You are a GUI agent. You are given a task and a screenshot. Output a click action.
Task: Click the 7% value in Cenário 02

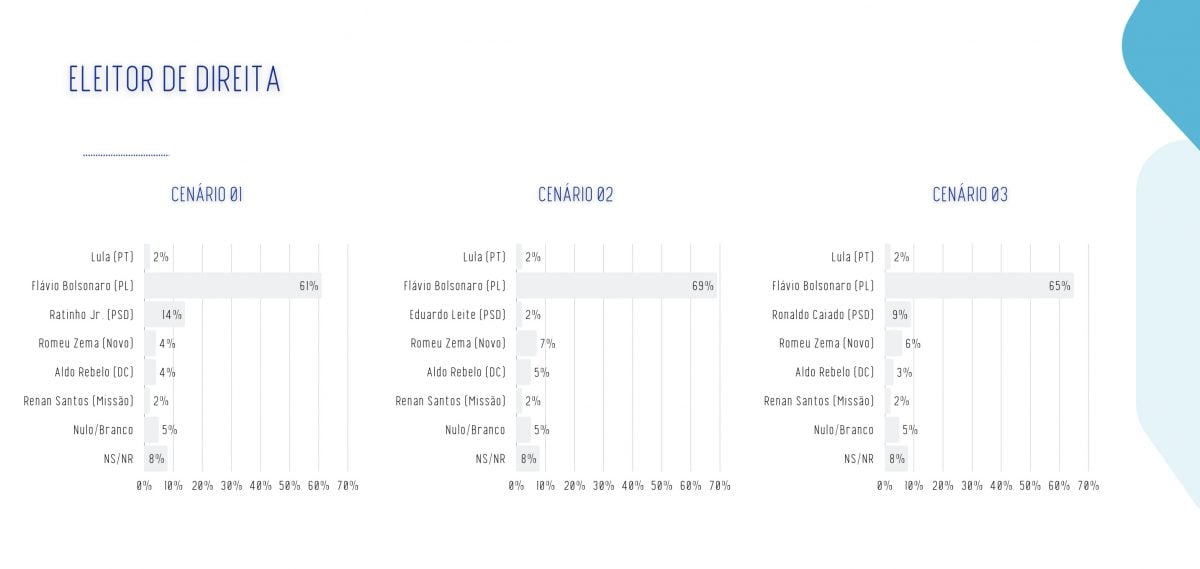click(x=547, y=344)
